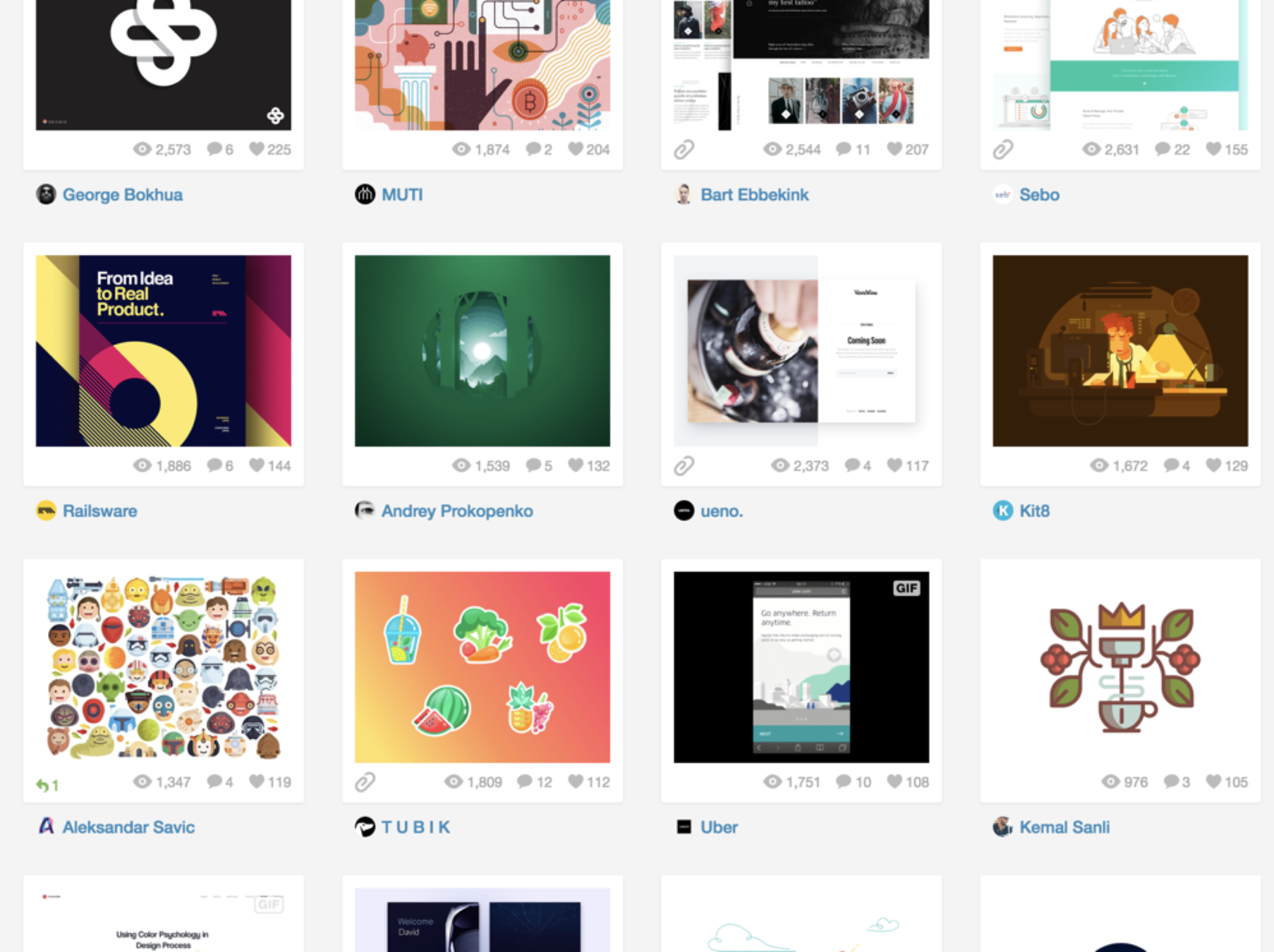Click the MUTI avatar icon

pos(365,194)
